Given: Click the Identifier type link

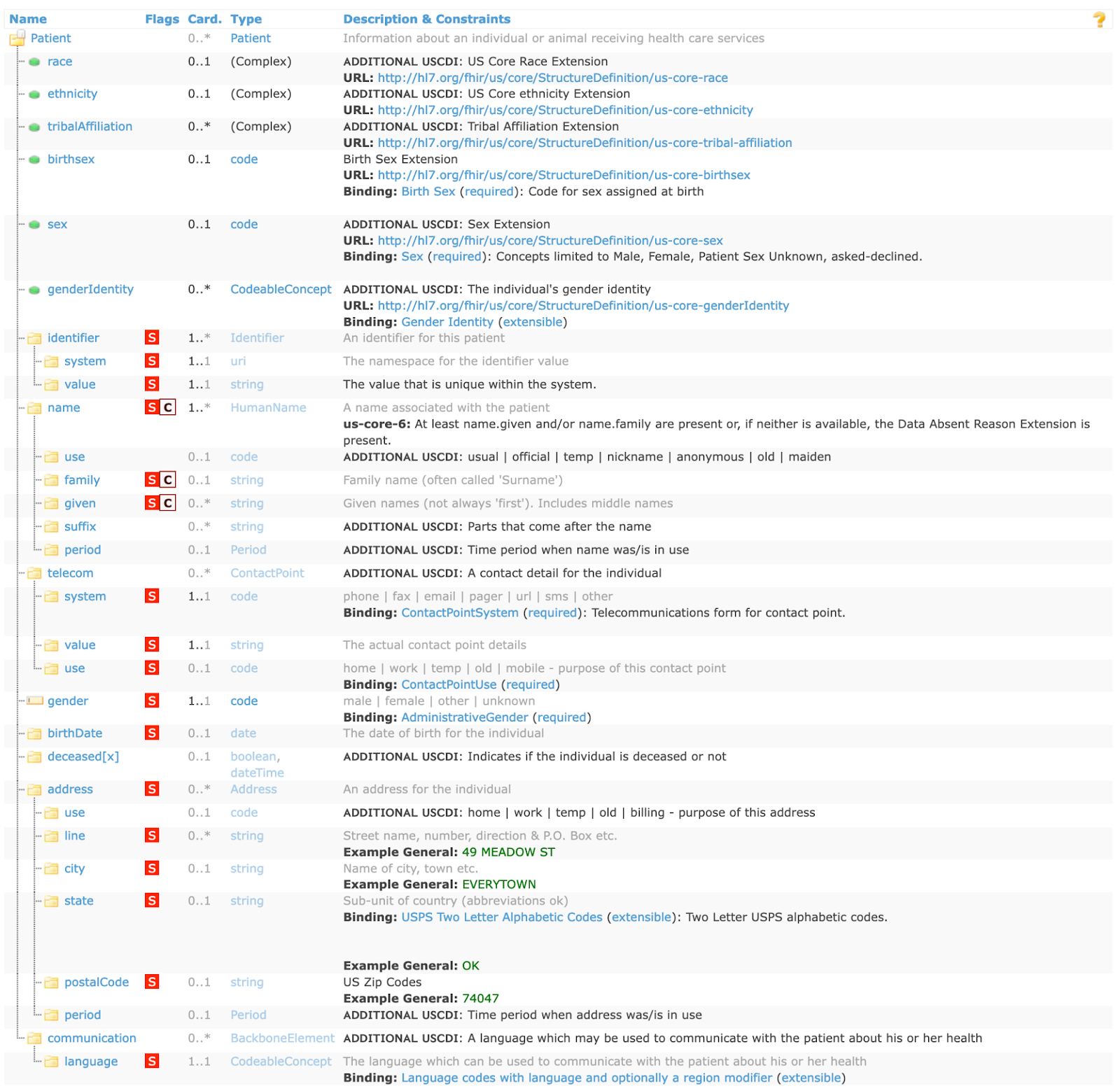Looking at the screenshot, I should click(257, 338).
